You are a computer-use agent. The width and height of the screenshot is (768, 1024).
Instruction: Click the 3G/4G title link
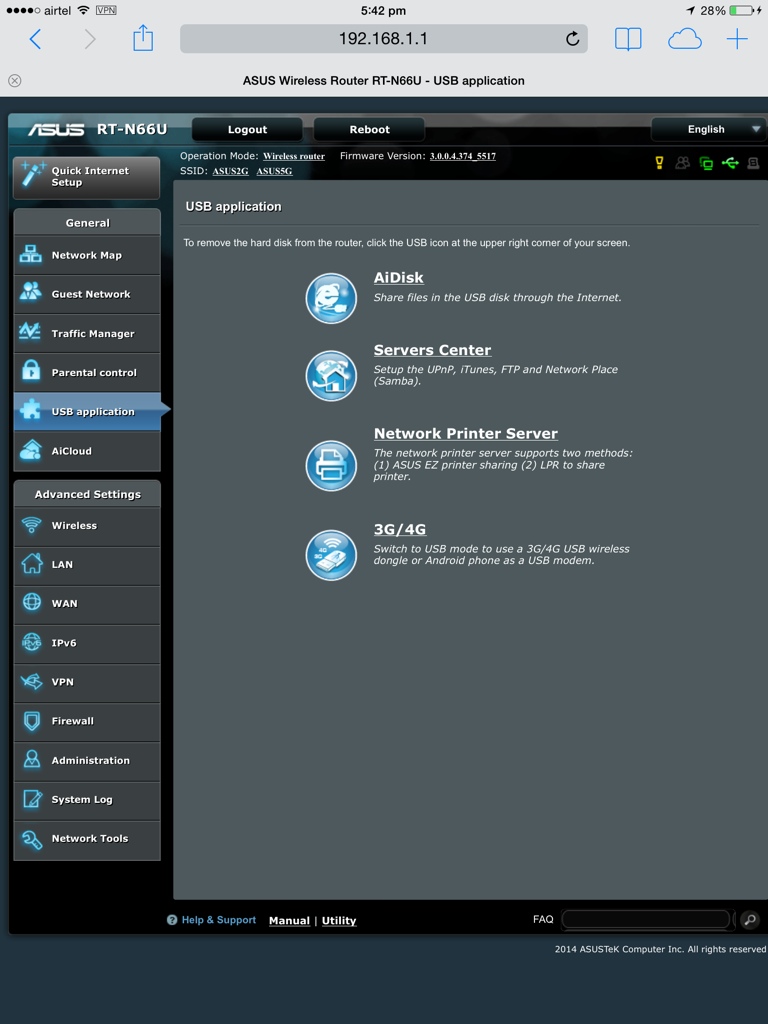[400, 530]
